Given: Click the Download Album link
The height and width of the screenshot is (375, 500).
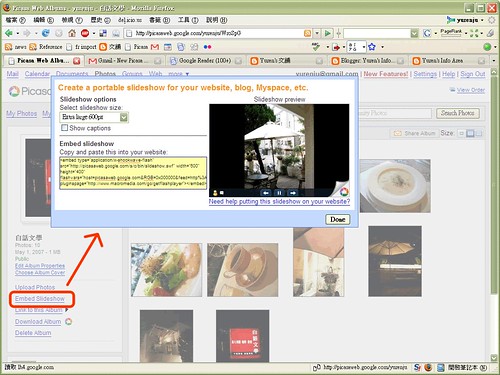Looking at the screenshot, I should point(38,322).
